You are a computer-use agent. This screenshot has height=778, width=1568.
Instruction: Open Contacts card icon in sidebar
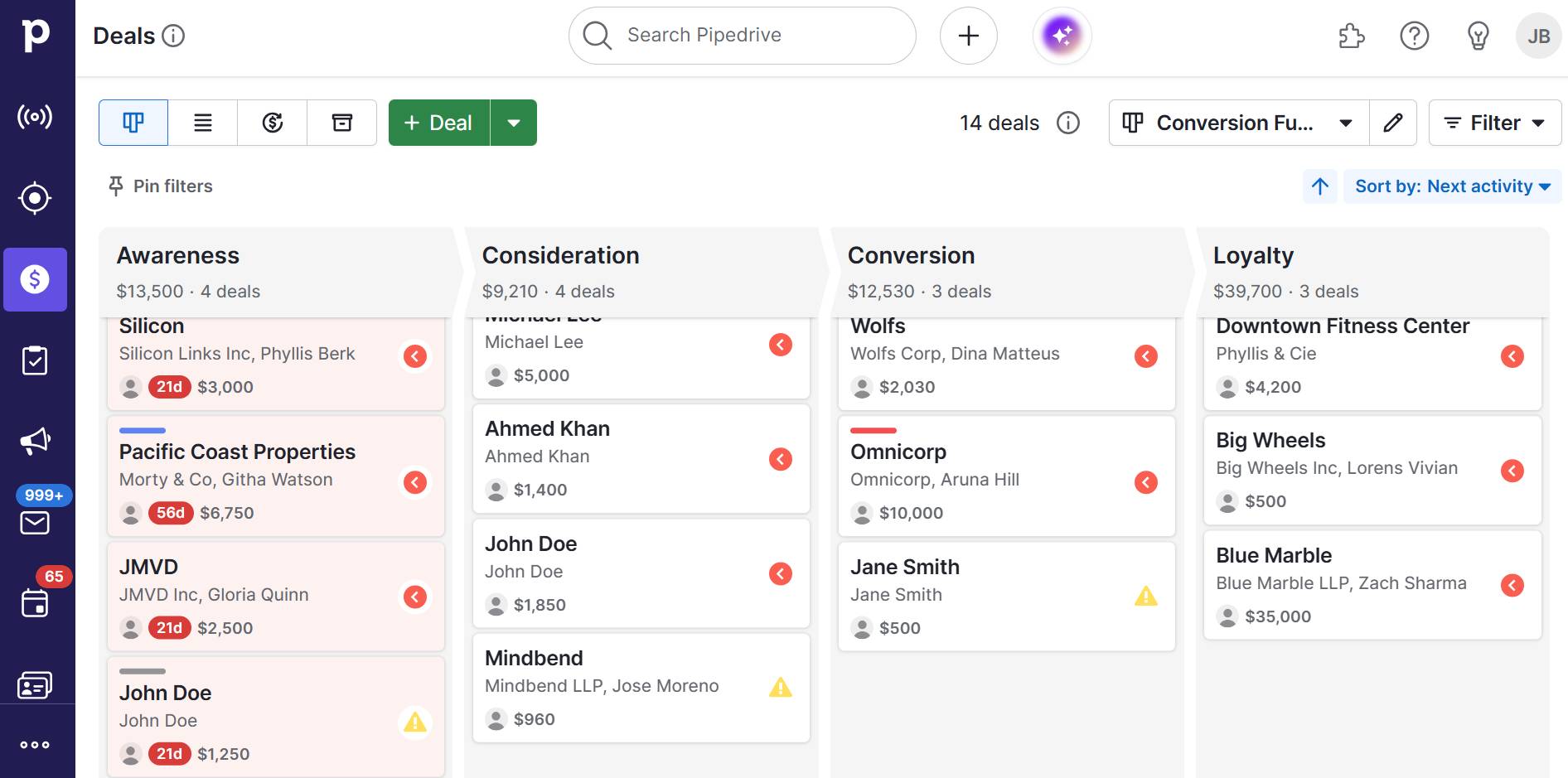36,684
